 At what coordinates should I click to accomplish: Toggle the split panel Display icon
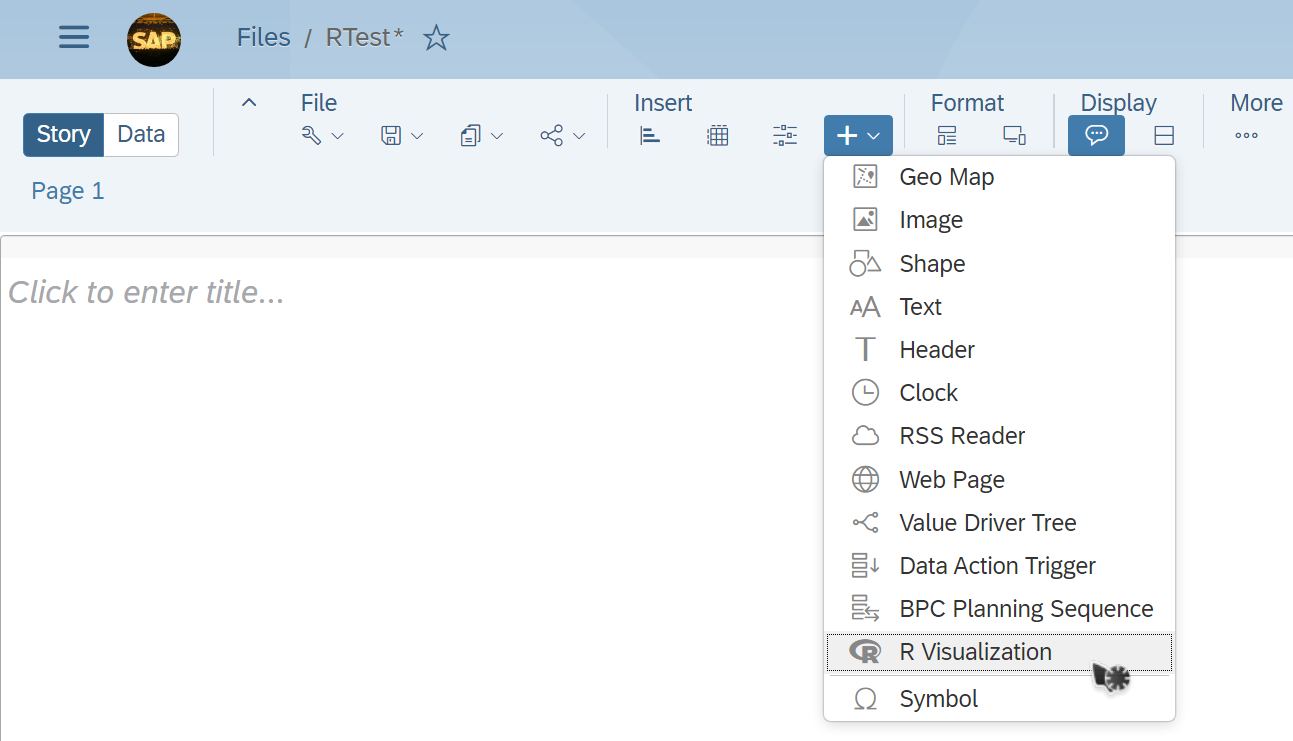(x=1164, y=136)
